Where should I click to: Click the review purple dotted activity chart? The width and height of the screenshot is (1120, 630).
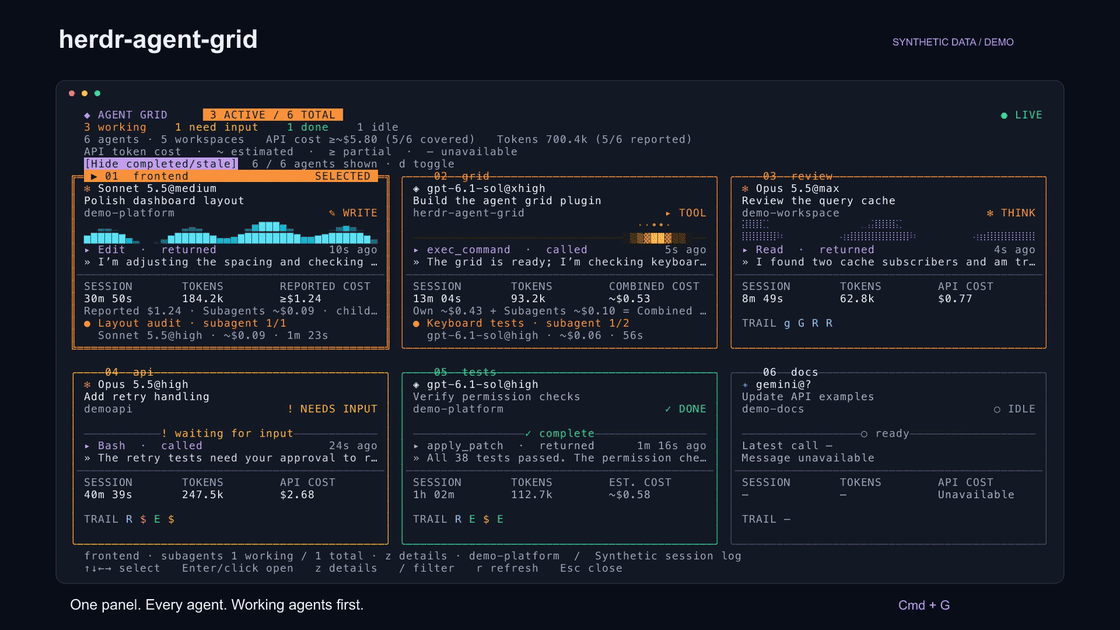889,231
